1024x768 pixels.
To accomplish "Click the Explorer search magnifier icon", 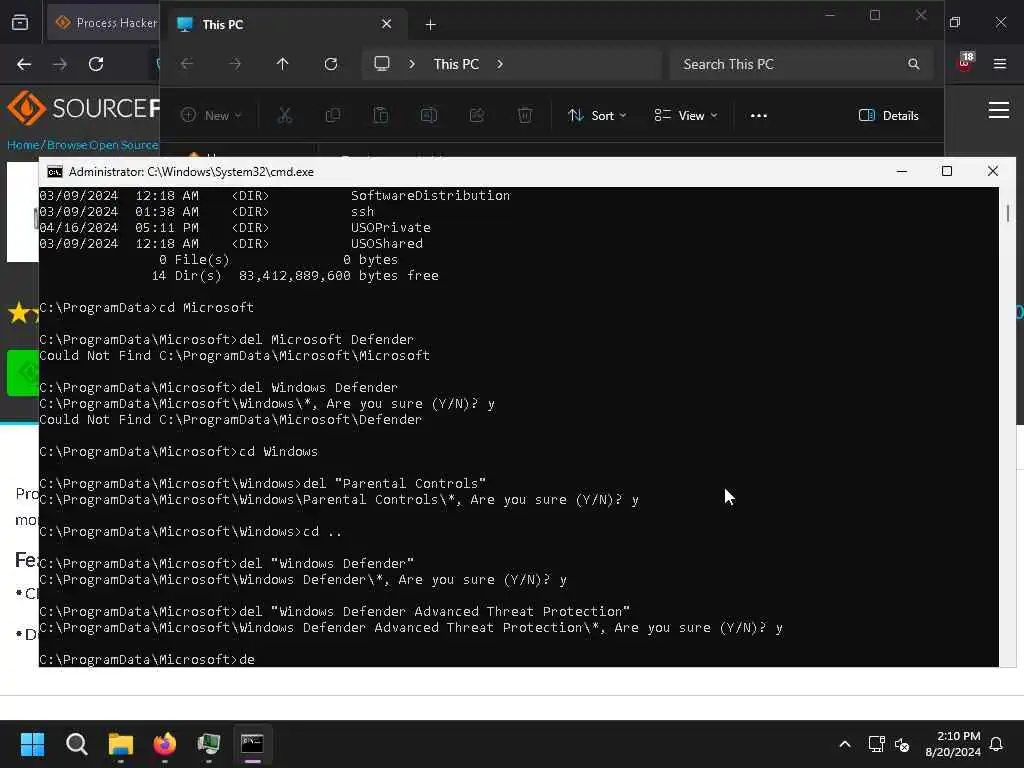I will [914, 64].
